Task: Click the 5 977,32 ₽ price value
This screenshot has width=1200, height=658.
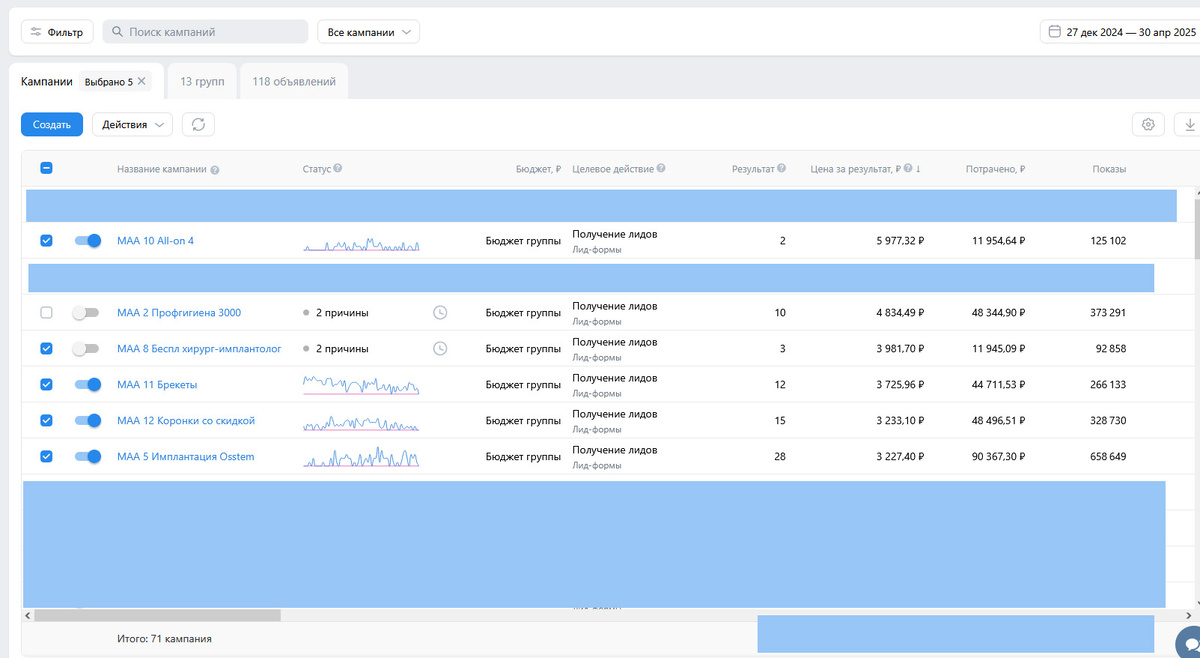Action: (x=900, y=241)
